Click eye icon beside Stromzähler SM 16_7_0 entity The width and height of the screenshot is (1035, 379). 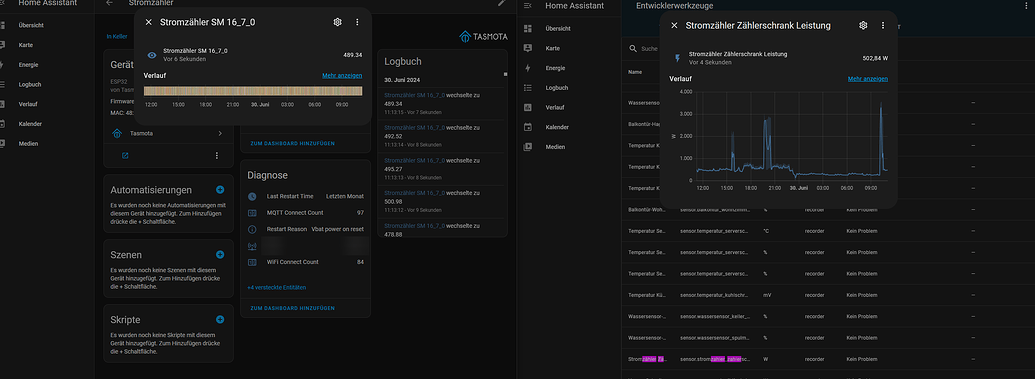[x=151, y=55]
